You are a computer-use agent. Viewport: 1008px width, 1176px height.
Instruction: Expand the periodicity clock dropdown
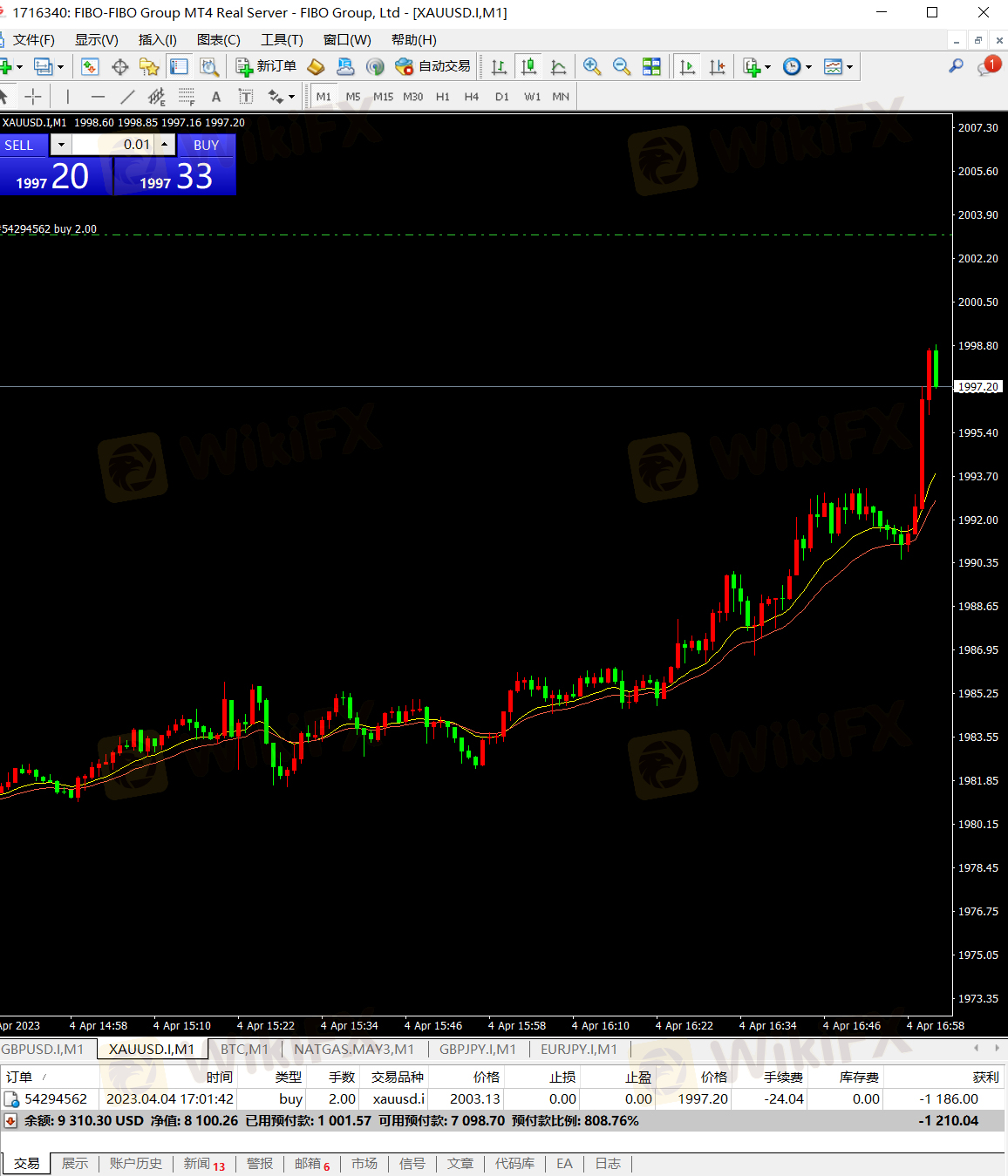point(809,67)
